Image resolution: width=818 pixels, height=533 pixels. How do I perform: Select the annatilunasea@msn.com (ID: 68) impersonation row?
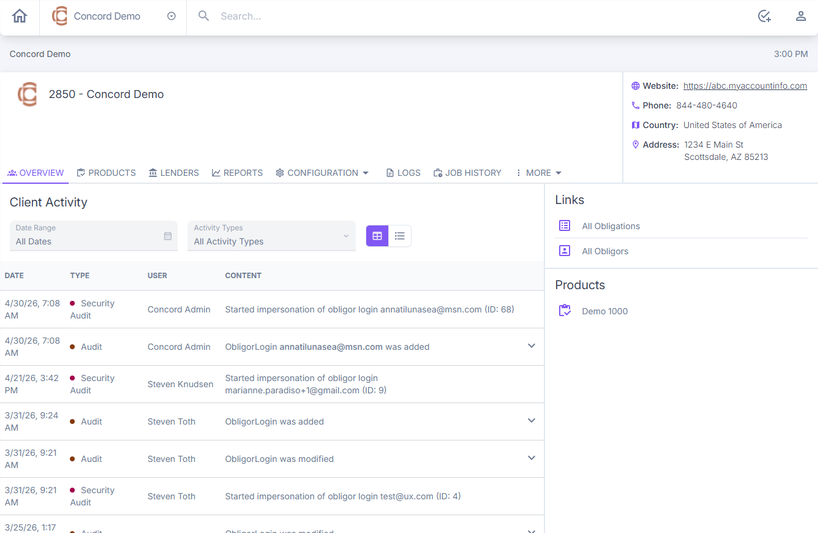272,309
